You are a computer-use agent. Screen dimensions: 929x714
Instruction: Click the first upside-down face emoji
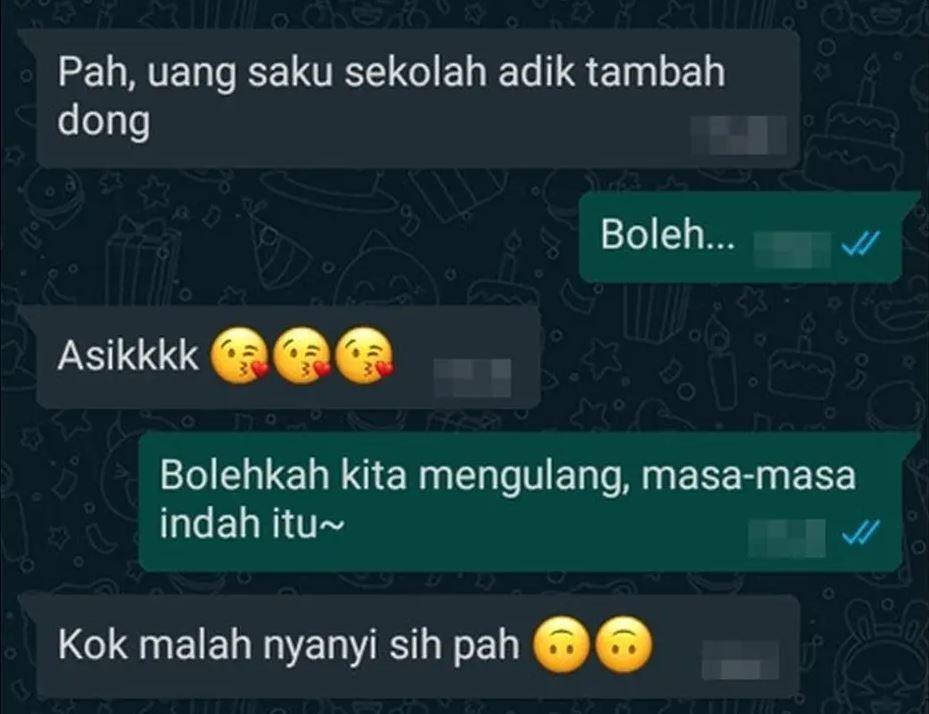[562, 645]
